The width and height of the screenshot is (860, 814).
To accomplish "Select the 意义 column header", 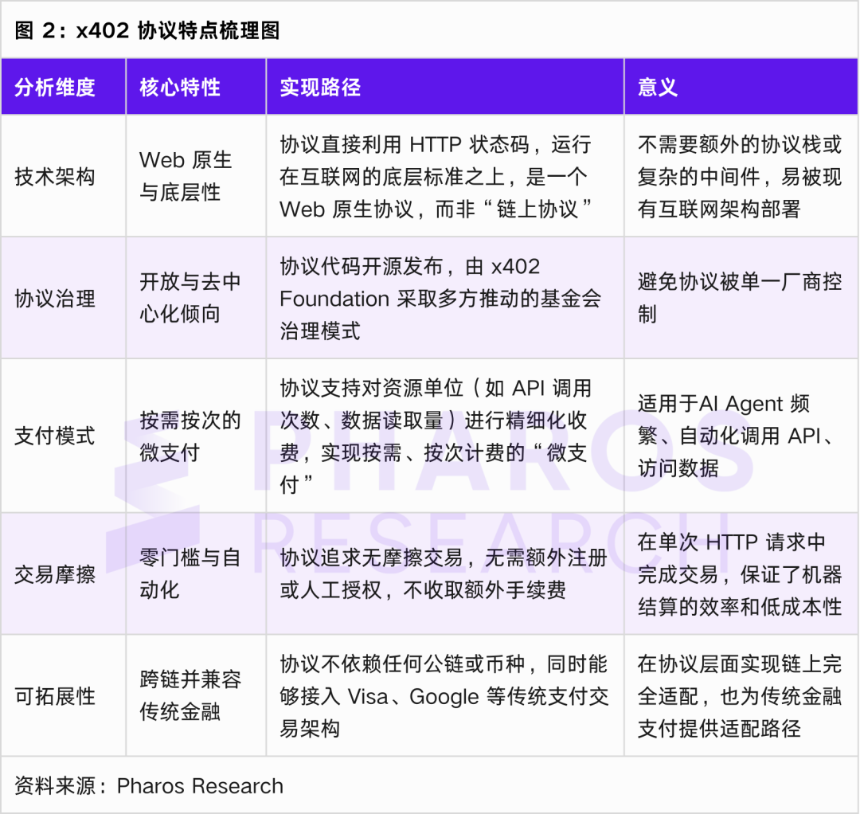I will [x=657, y=87].
